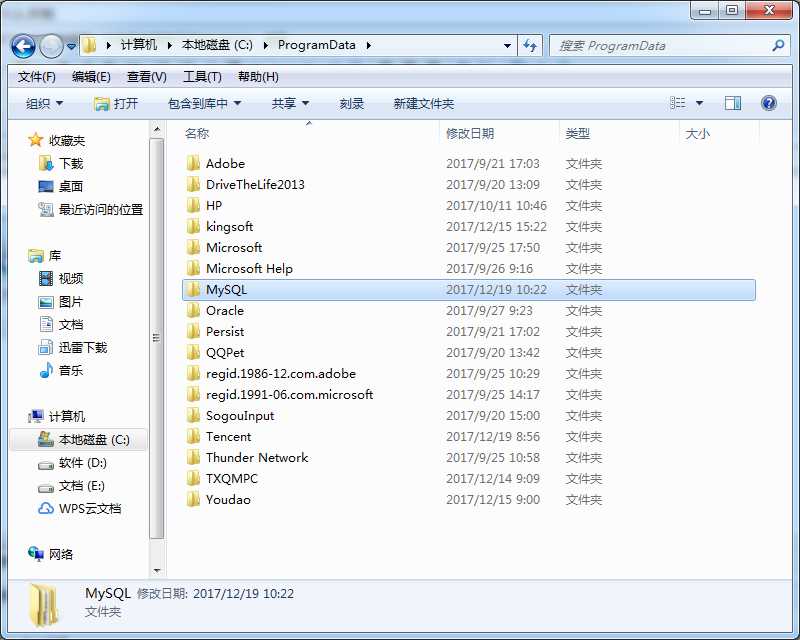Click the refresh button next to address bar
The image size is (800, 640).
point(530,46)
